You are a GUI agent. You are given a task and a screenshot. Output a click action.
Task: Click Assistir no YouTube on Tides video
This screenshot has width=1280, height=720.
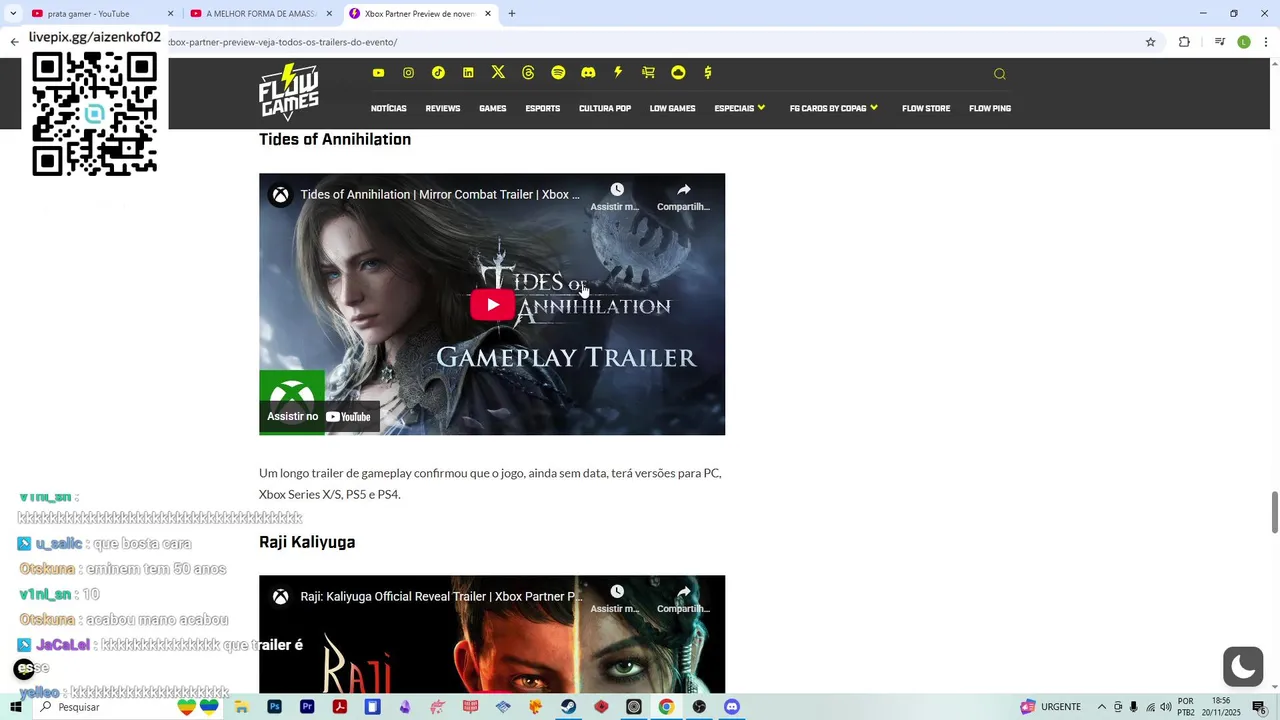[319, 417]
